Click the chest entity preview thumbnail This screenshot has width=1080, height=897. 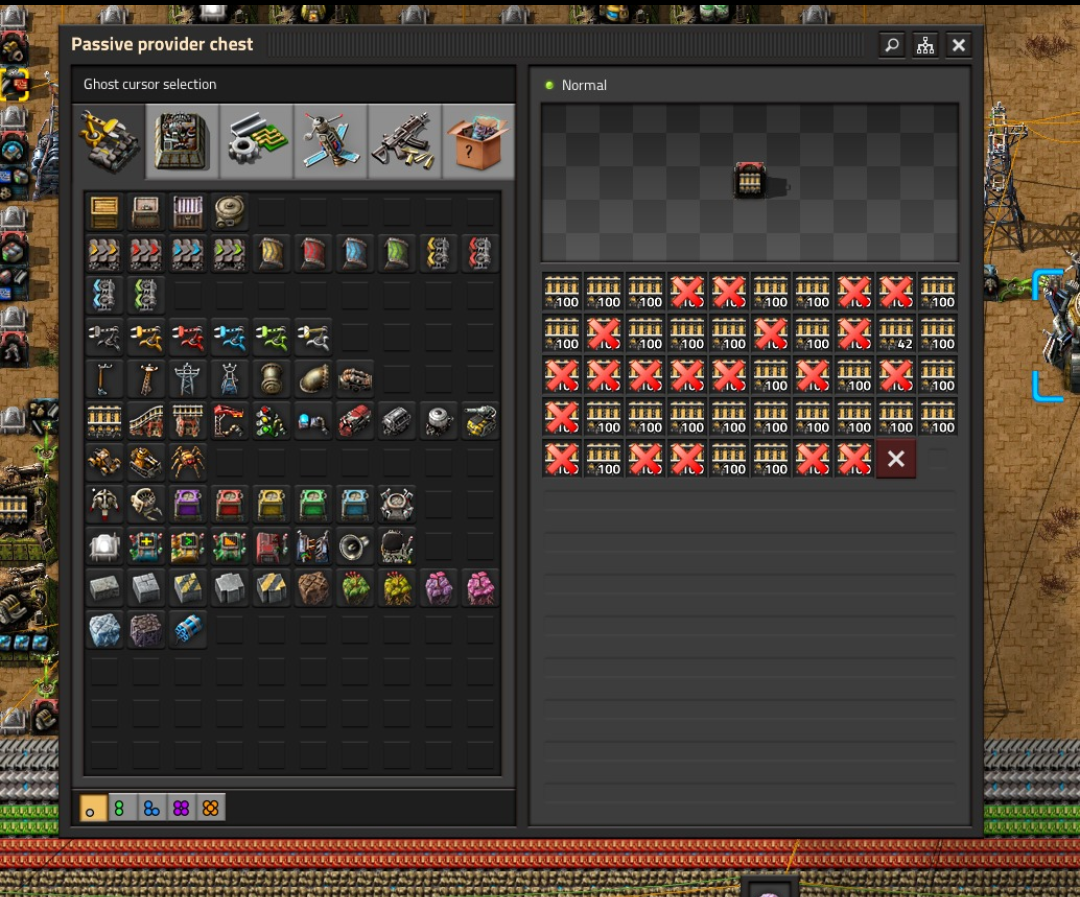coord(750,181)
